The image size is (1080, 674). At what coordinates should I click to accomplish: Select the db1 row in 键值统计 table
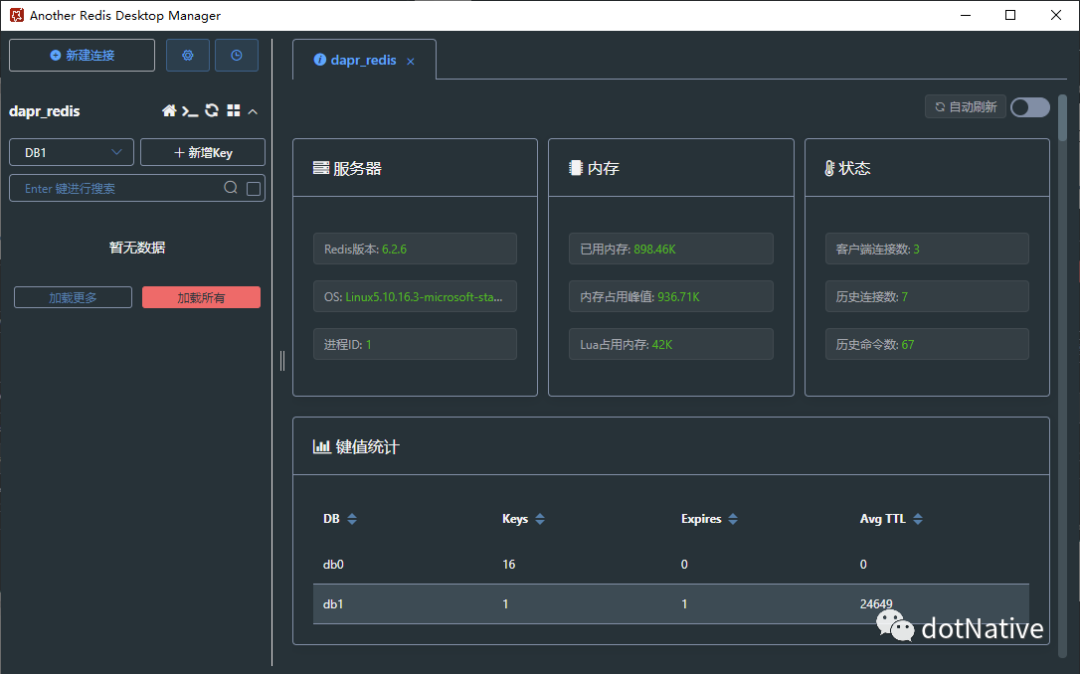point(500,604)
